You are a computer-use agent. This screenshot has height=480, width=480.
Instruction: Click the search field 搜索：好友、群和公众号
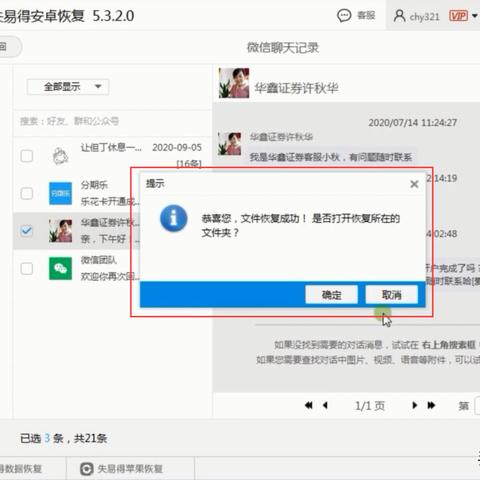click(x=112, y=121)
